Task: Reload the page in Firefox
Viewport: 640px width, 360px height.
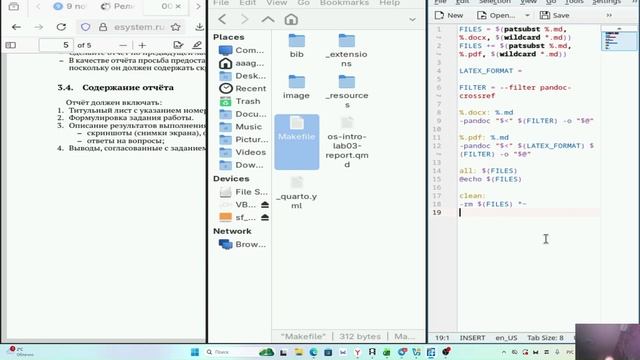Action: [x=61, y=27]
